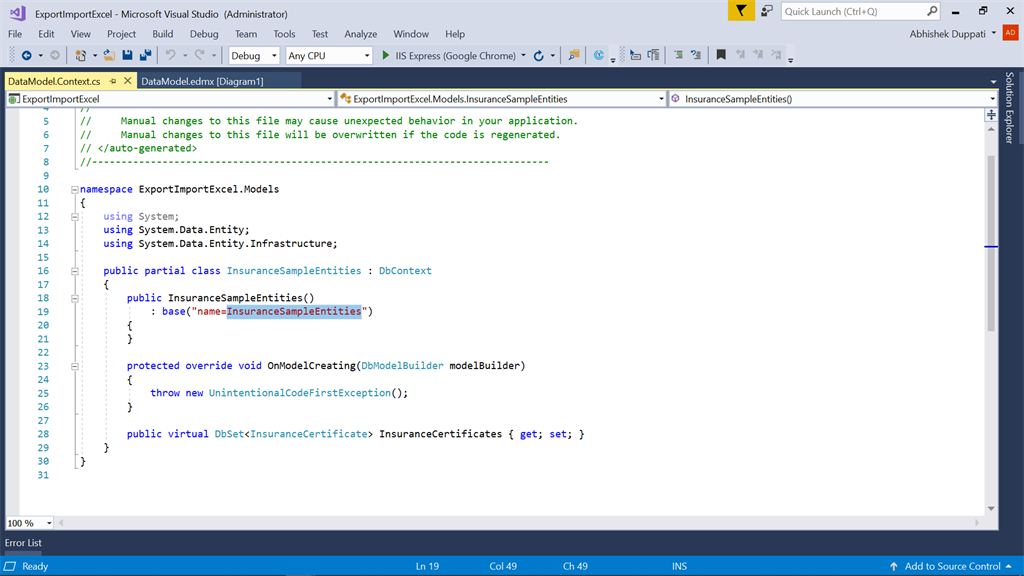Click the Open File folder icon
Screen dimensions: 1024x576
tap(110, 56)
